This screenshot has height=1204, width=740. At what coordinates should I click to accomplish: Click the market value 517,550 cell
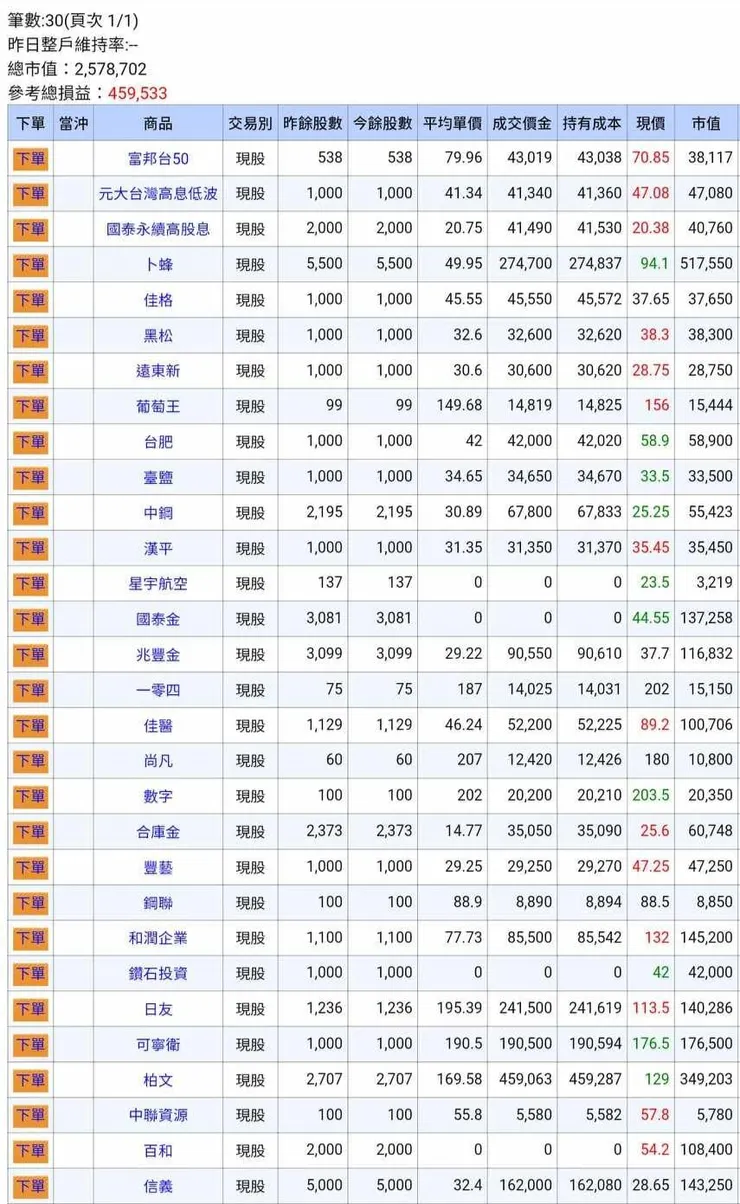706,264
